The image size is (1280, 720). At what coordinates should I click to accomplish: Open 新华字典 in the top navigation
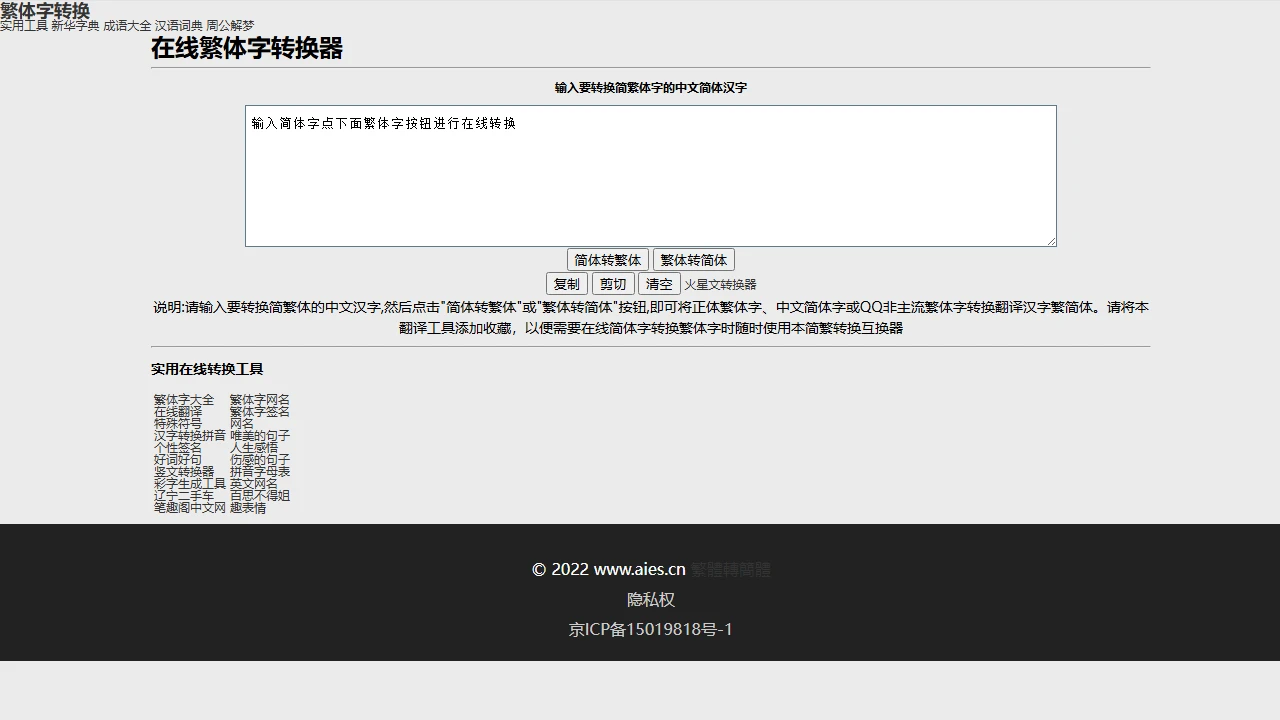[x=75, y=26]
